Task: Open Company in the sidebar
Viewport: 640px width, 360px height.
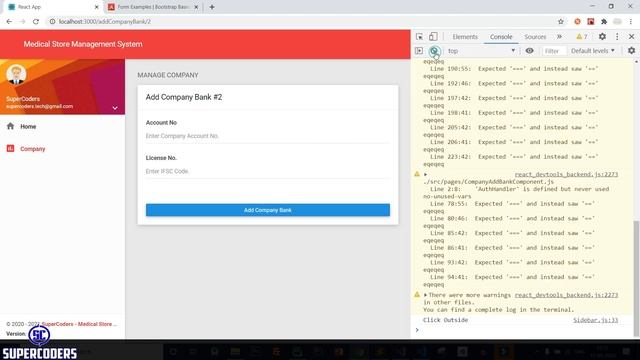Action: (x=62, y=149)
